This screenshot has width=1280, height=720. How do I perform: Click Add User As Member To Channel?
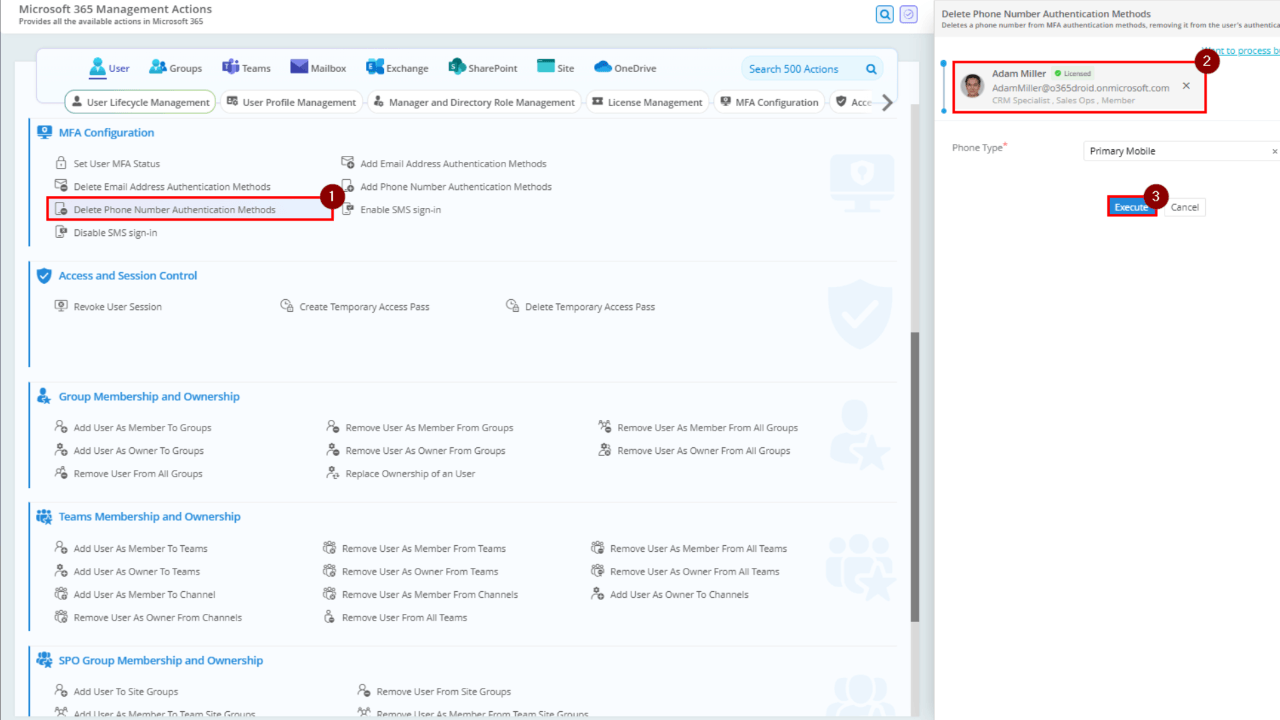point(135,595)
